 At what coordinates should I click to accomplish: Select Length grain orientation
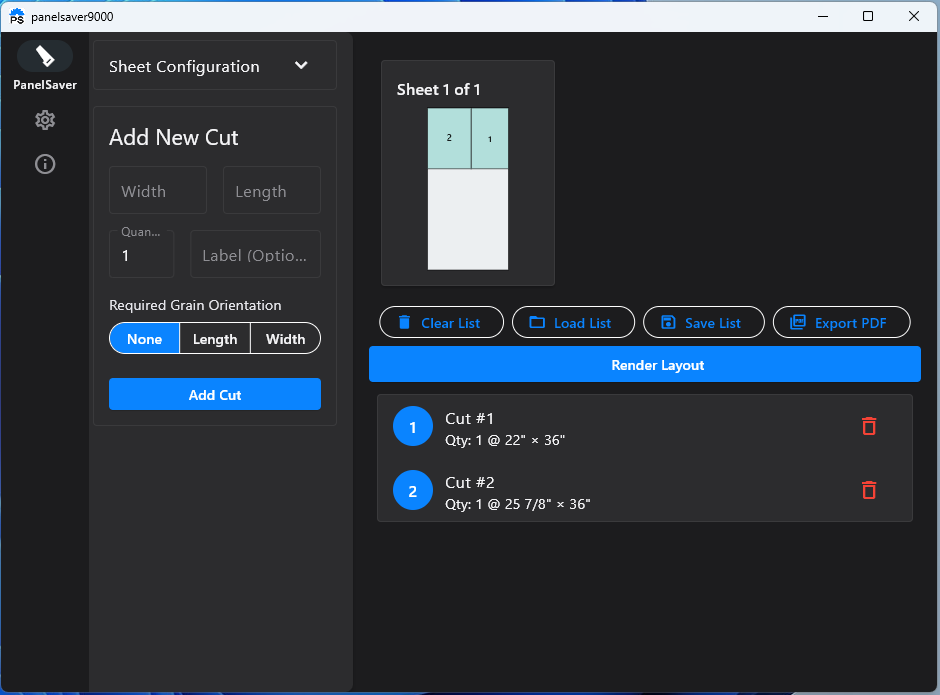coord(215,339)
